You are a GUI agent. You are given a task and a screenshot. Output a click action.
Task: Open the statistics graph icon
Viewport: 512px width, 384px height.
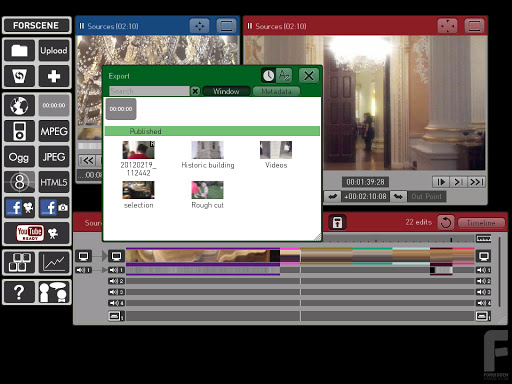click(x=54, y=263)
